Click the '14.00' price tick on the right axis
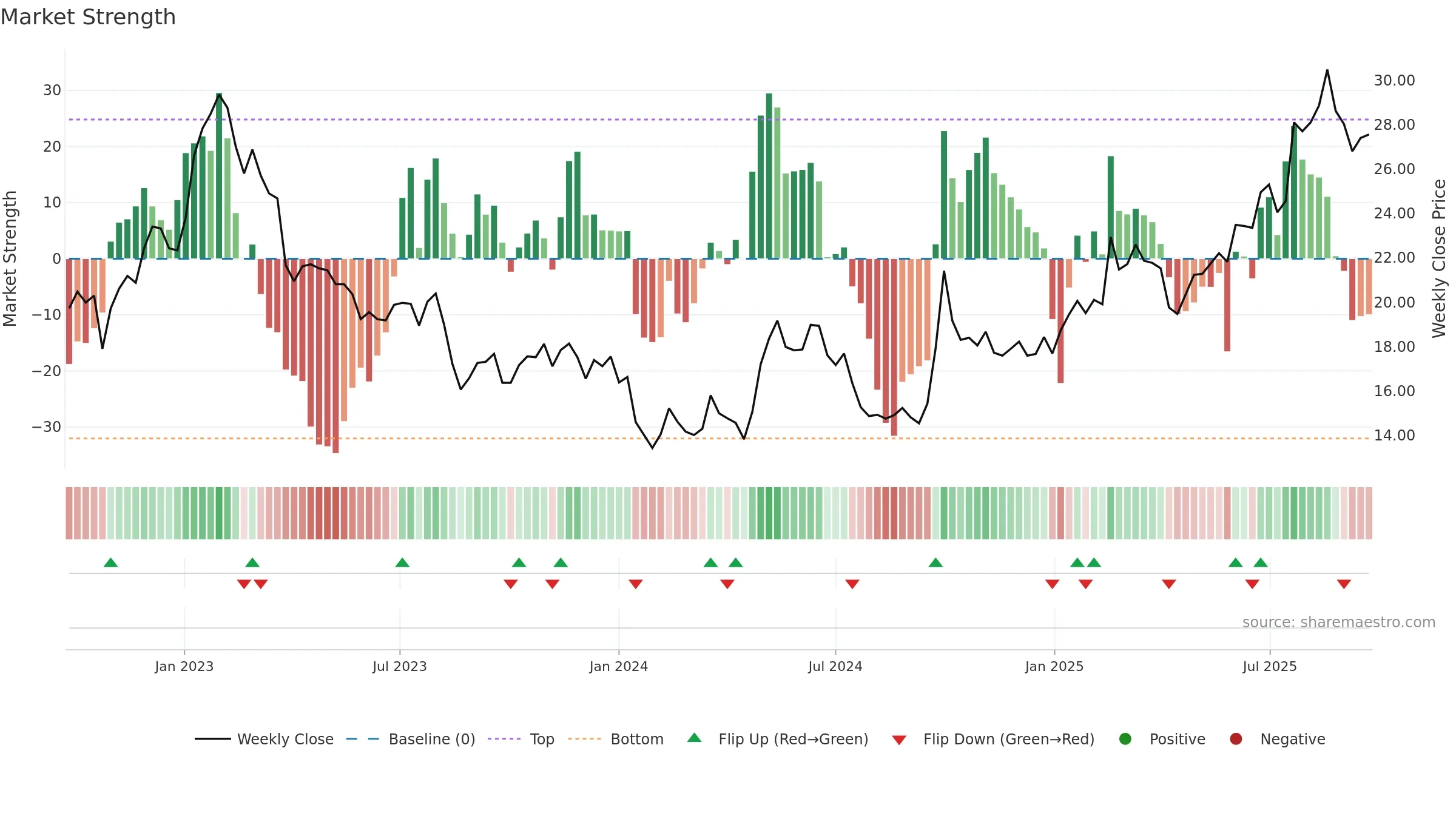 pyautogui.click(x=1395, y=436)
